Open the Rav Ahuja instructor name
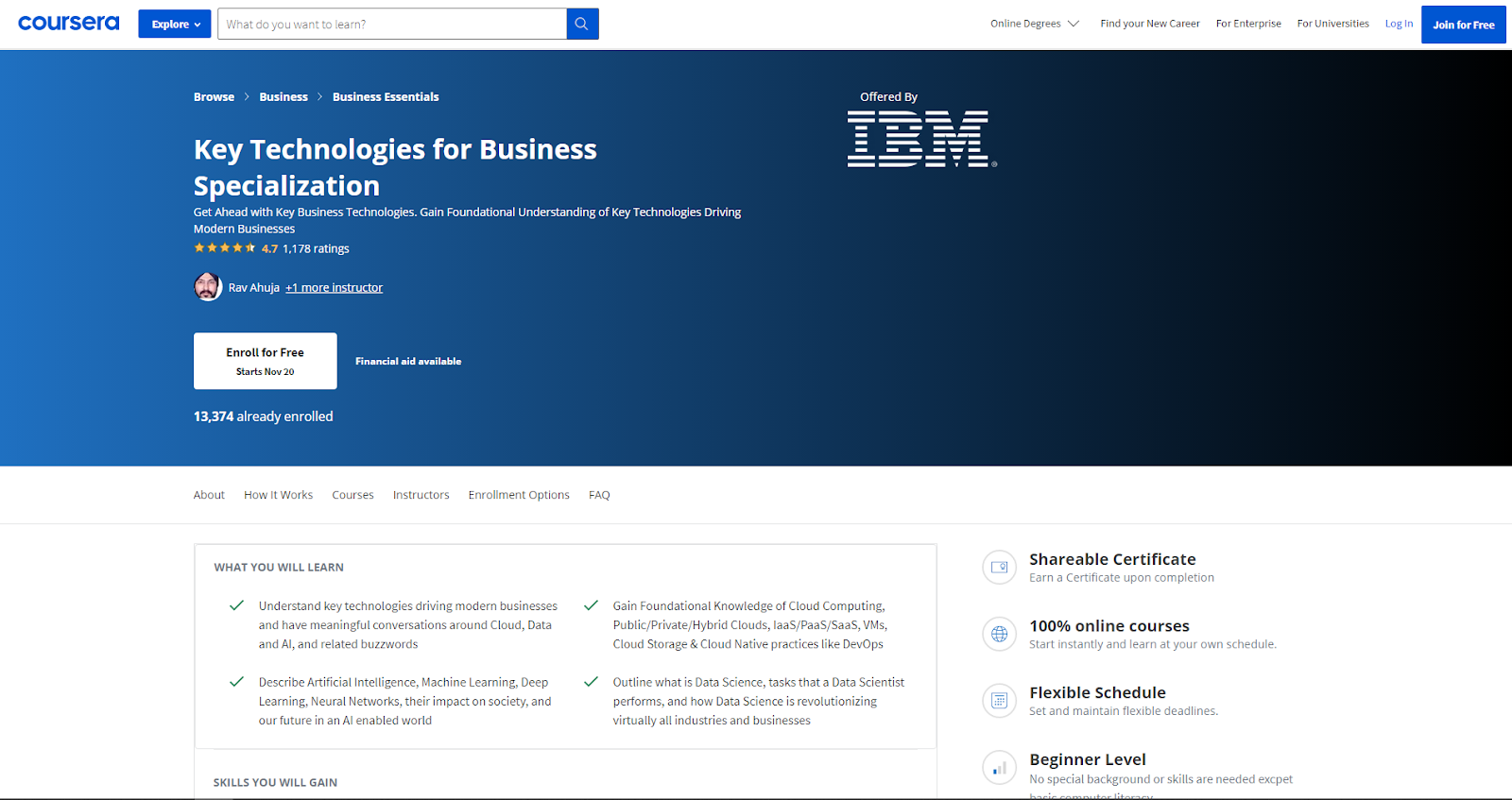This screenshot has height=800, width=1512. (254, 287)
